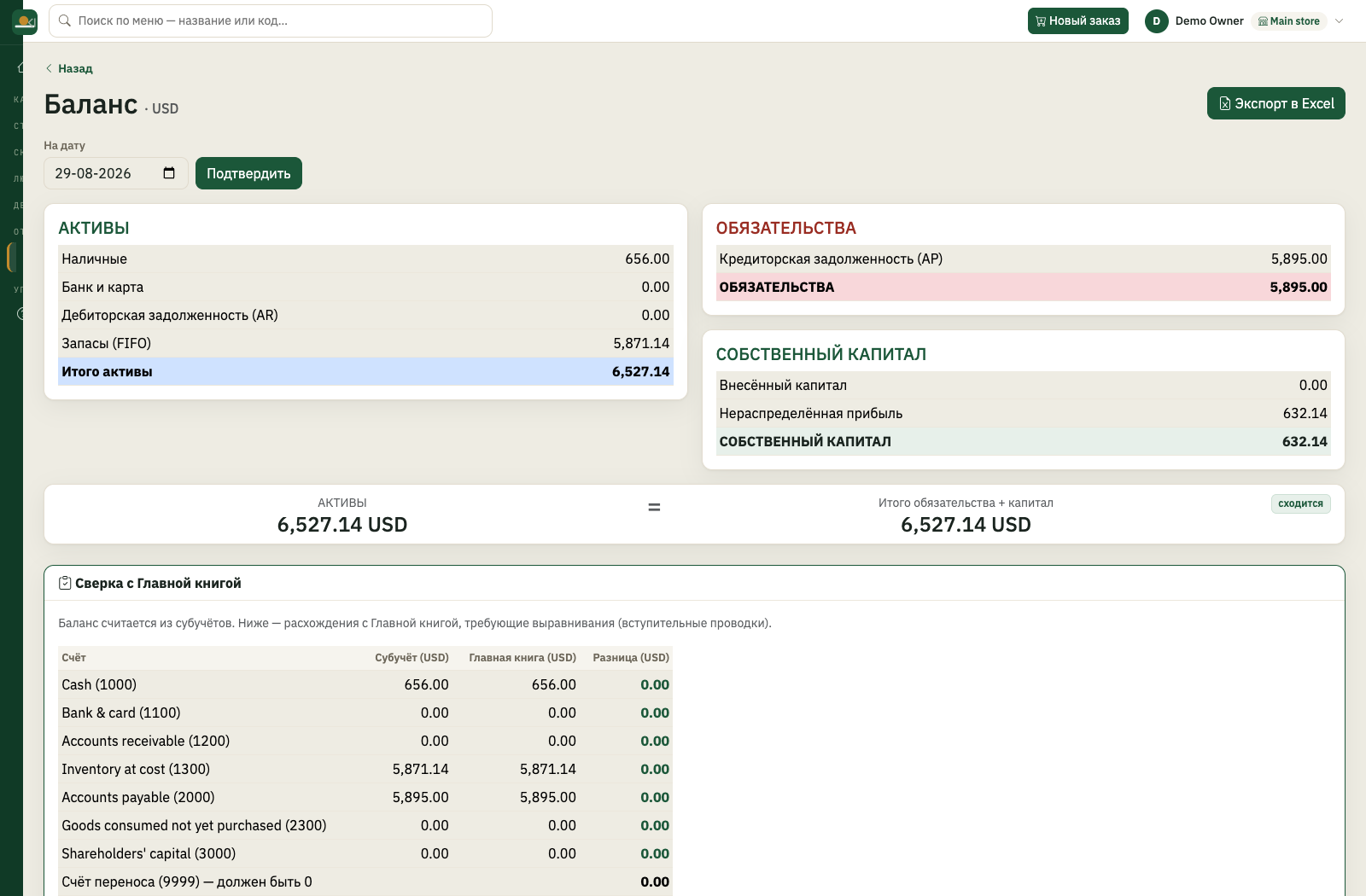Click the Подтвердить button
1366x896 pixels.
pos(248,173)
